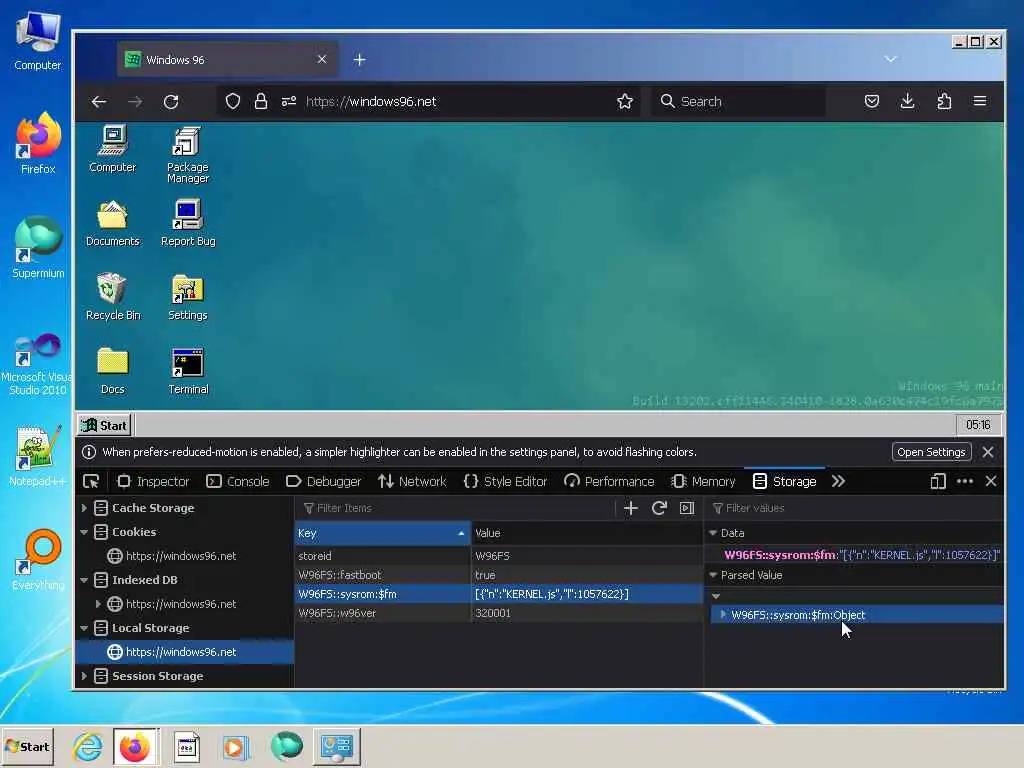Select the W96FS::w96ver row
Screen dimensions: 1024x768
[499, 613]
